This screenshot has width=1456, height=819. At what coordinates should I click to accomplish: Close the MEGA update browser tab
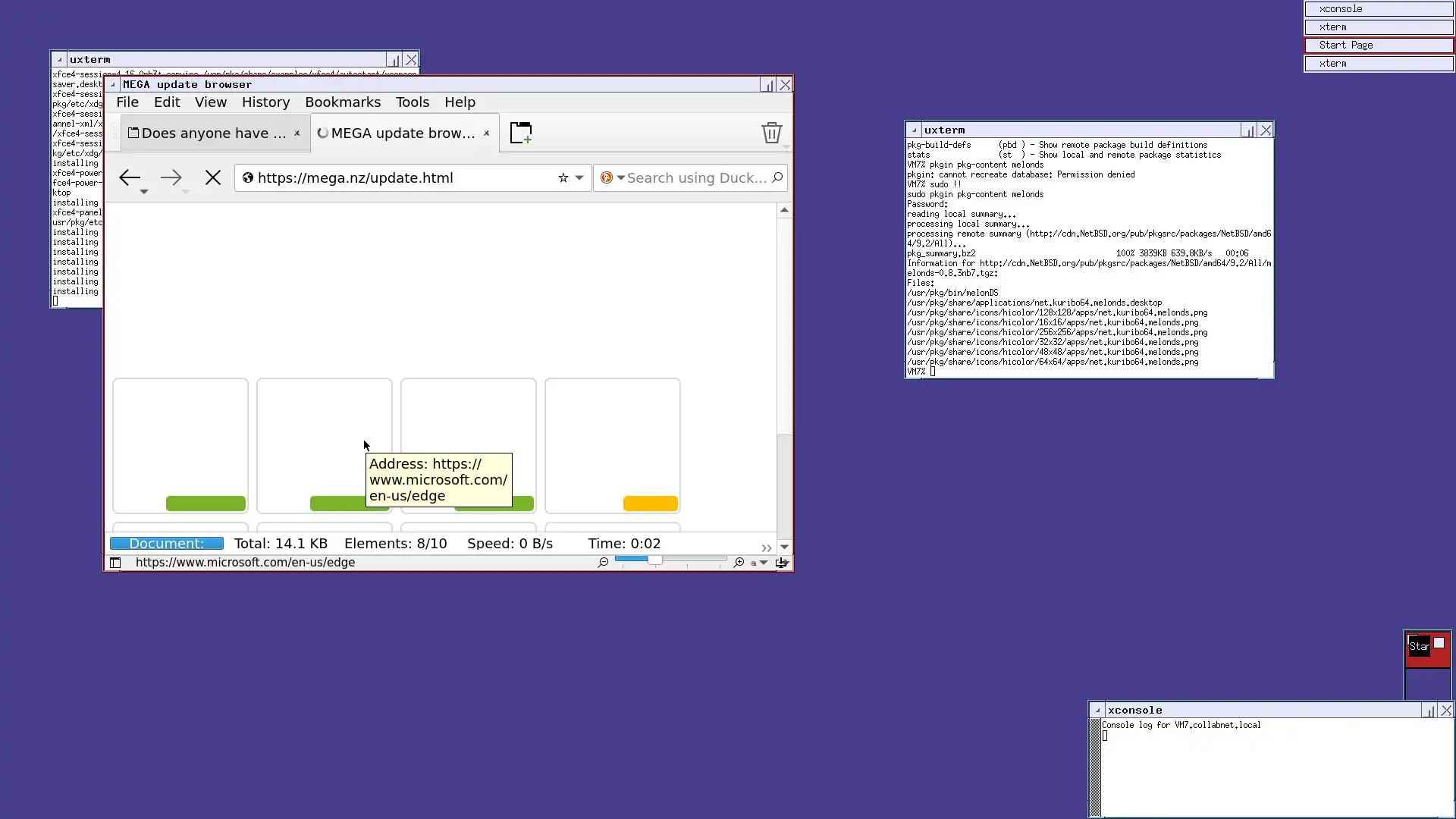point(487,133)
